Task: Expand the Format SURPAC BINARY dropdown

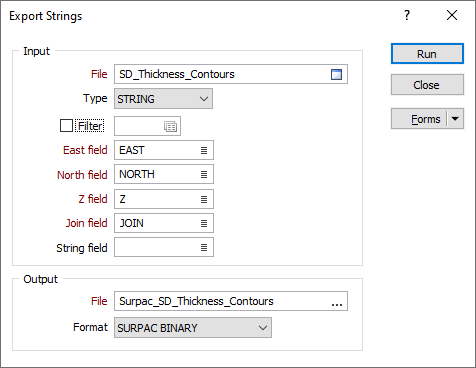Action: coord(193,328)
